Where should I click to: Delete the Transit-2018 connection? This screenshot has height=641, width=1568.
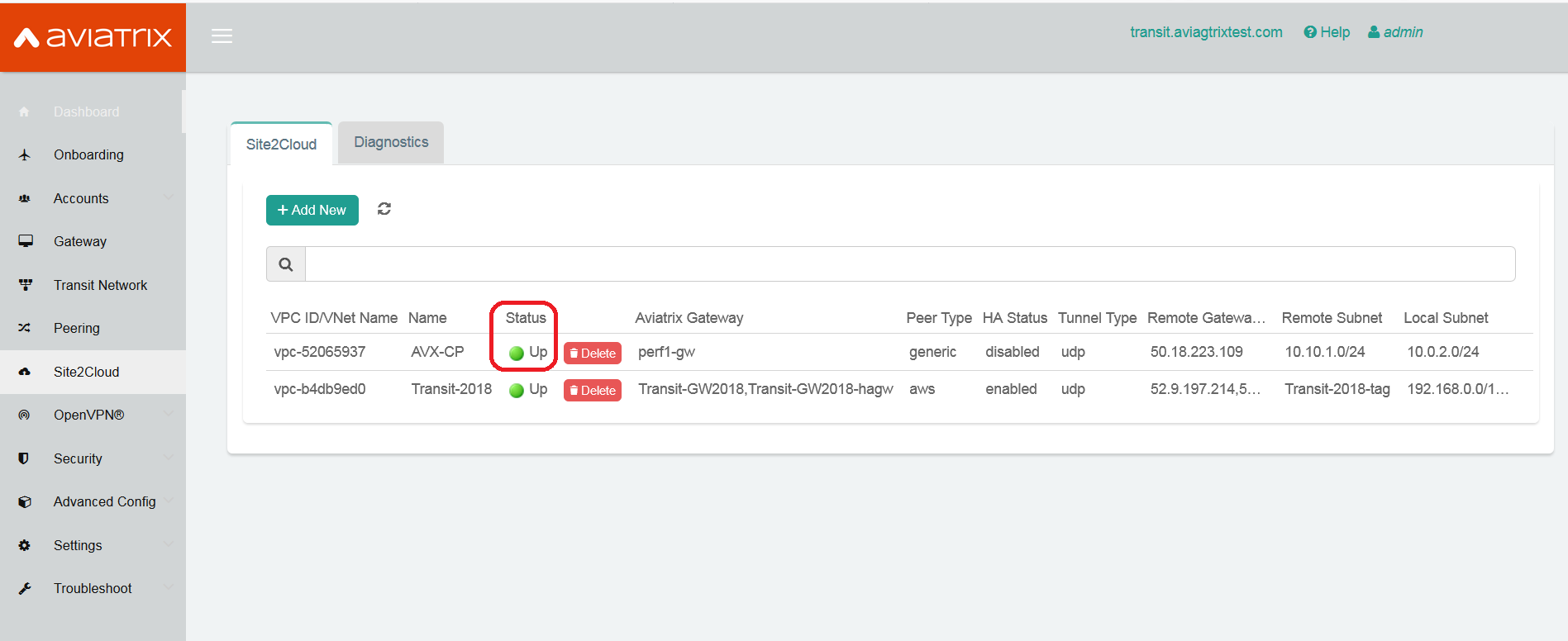coord(592,390)
